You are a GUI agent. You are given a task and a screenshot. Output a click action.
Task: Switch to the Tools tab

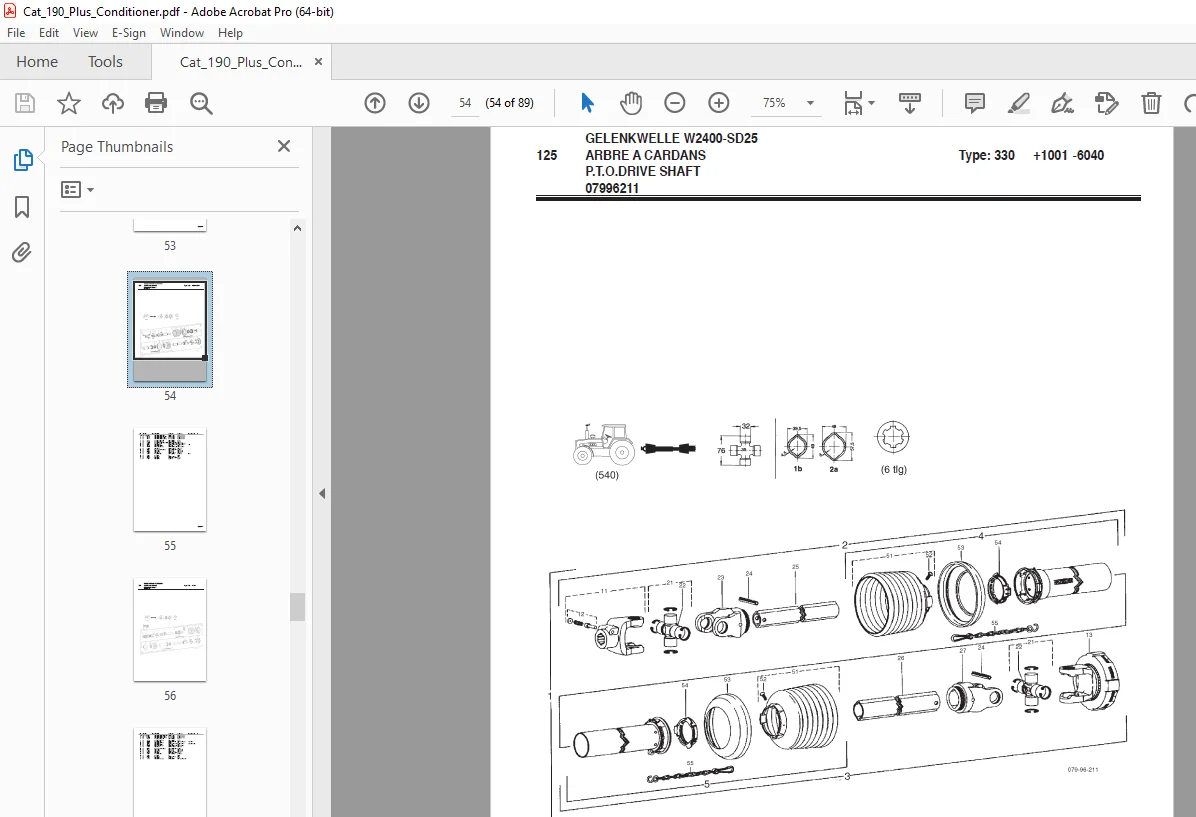pyautogui.click(x=105, y=62)
